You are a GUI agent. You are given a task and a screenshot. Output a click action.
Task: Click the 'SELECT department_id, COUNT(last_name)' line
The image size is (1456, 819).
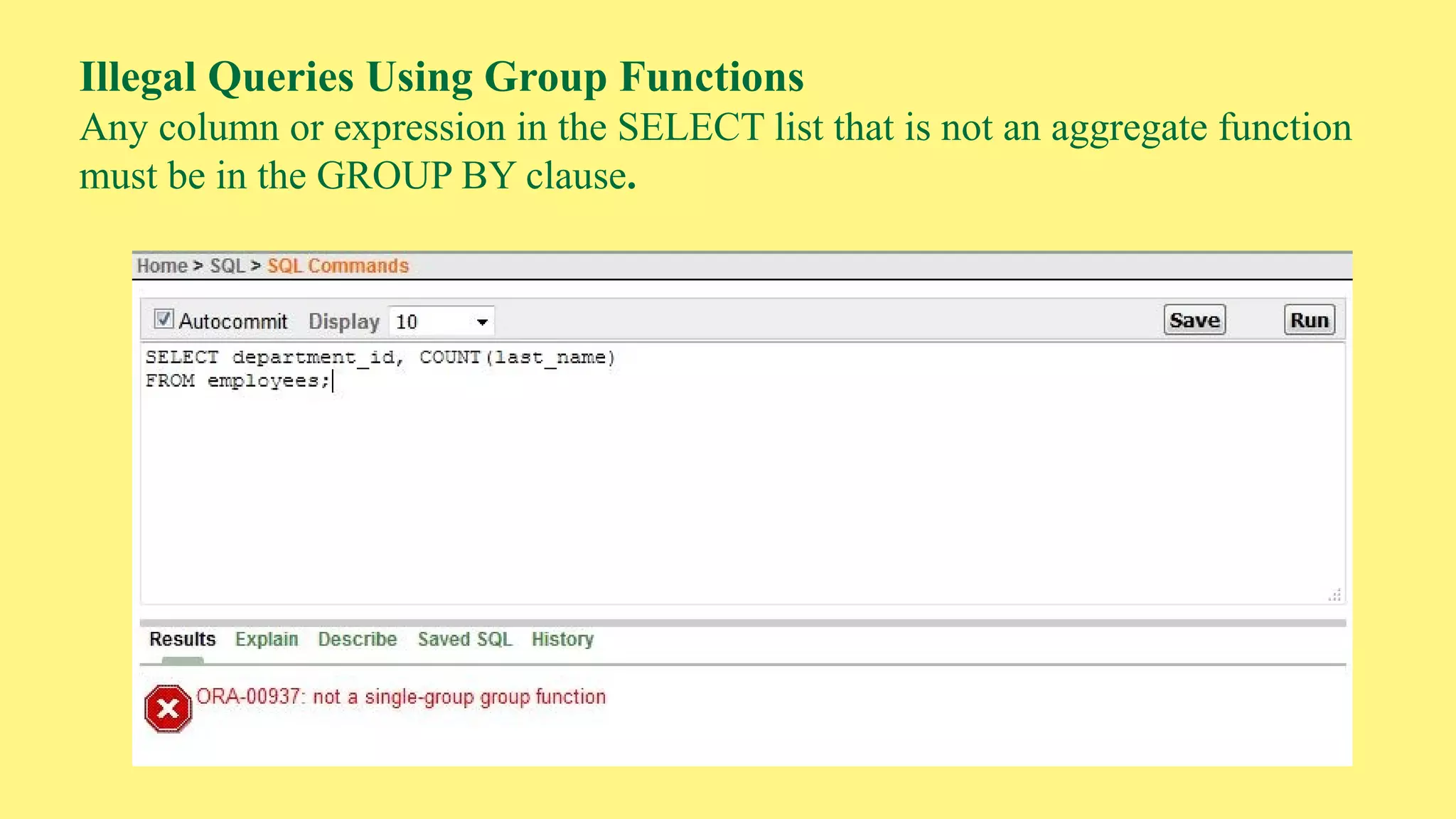click(380, 357)
